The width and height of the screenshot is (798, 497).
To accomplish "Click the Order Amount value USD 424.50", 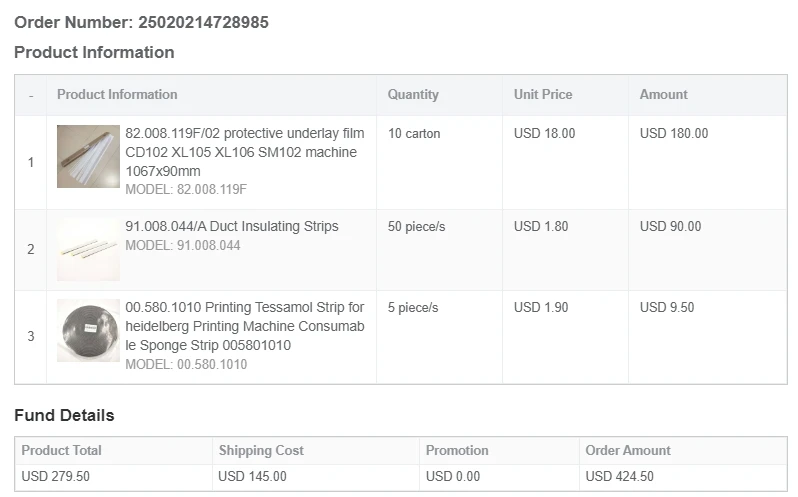I will click(619, 476).
